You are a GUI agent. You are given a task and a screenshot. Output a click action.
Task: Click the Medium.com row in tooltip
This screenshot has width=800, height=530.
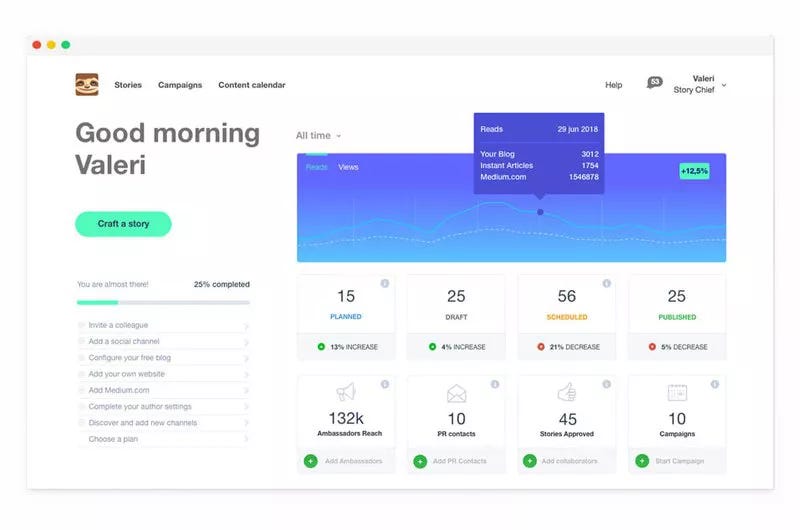tap(539, 177)
